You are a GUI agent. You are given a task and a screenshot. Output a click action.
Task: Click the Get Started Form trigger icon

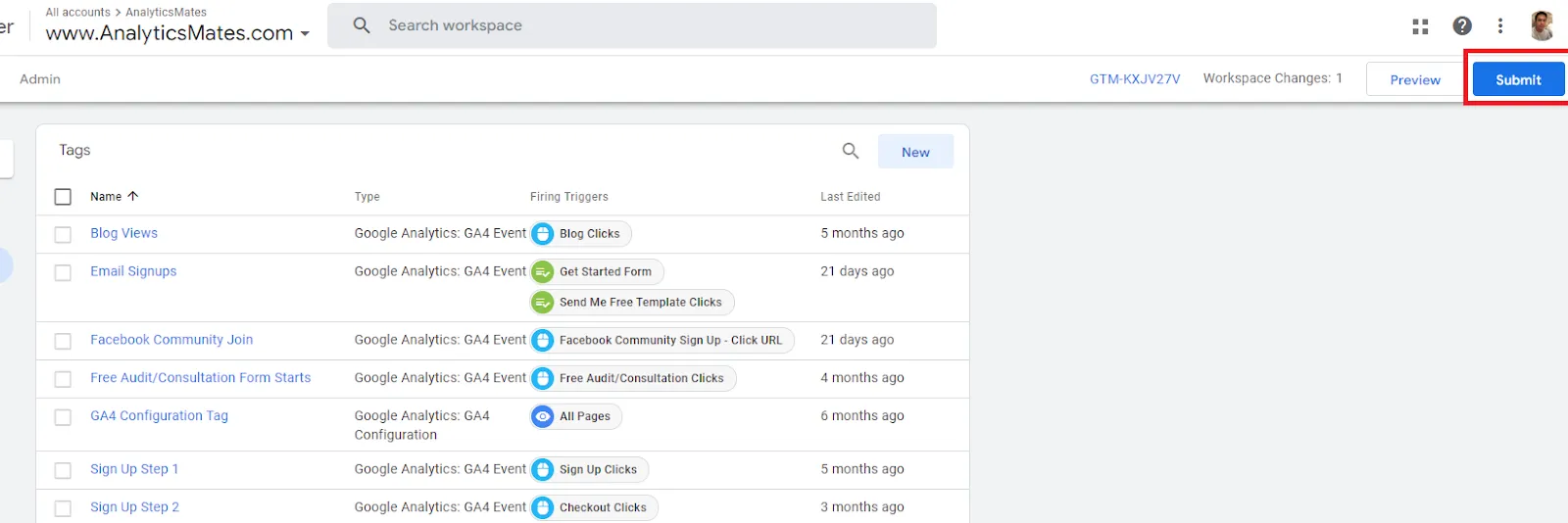click(x=543, y=272)
